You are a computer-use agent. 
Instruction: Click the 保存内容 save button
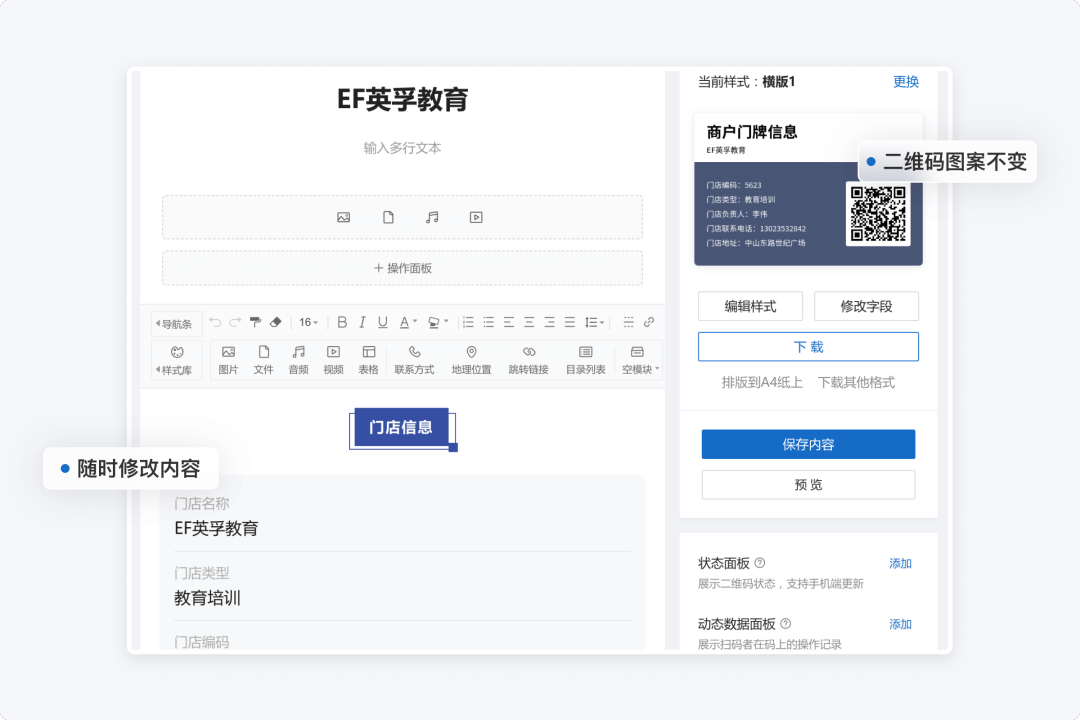pos(808,444)
